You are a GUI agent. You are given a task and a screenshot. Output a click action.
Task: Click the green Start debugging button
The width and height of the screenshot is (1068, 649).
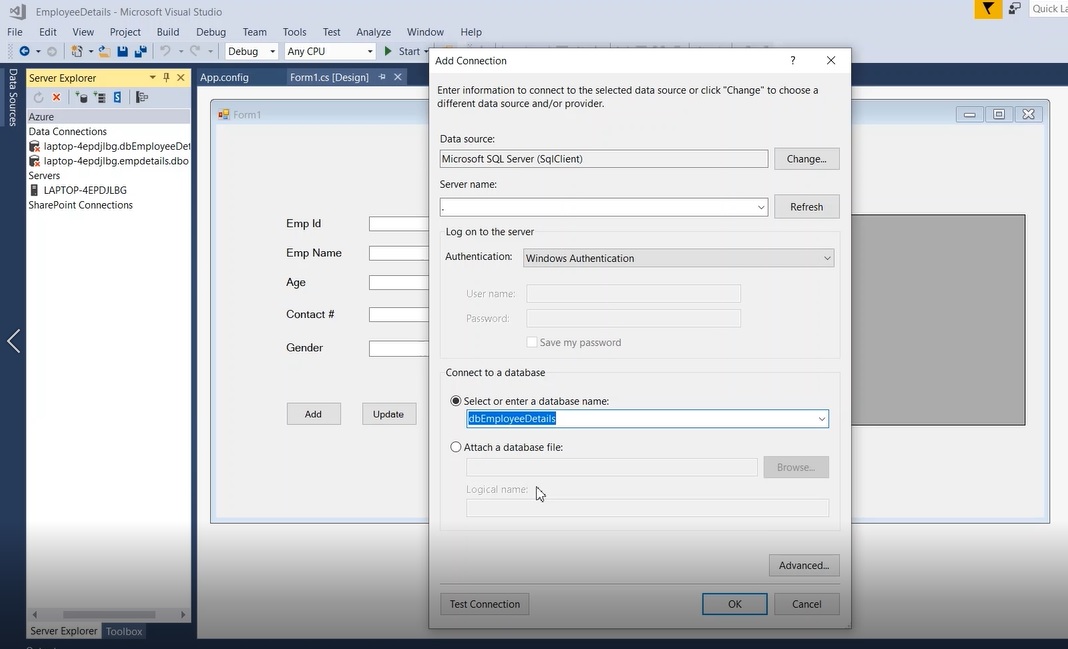[403, 51]
